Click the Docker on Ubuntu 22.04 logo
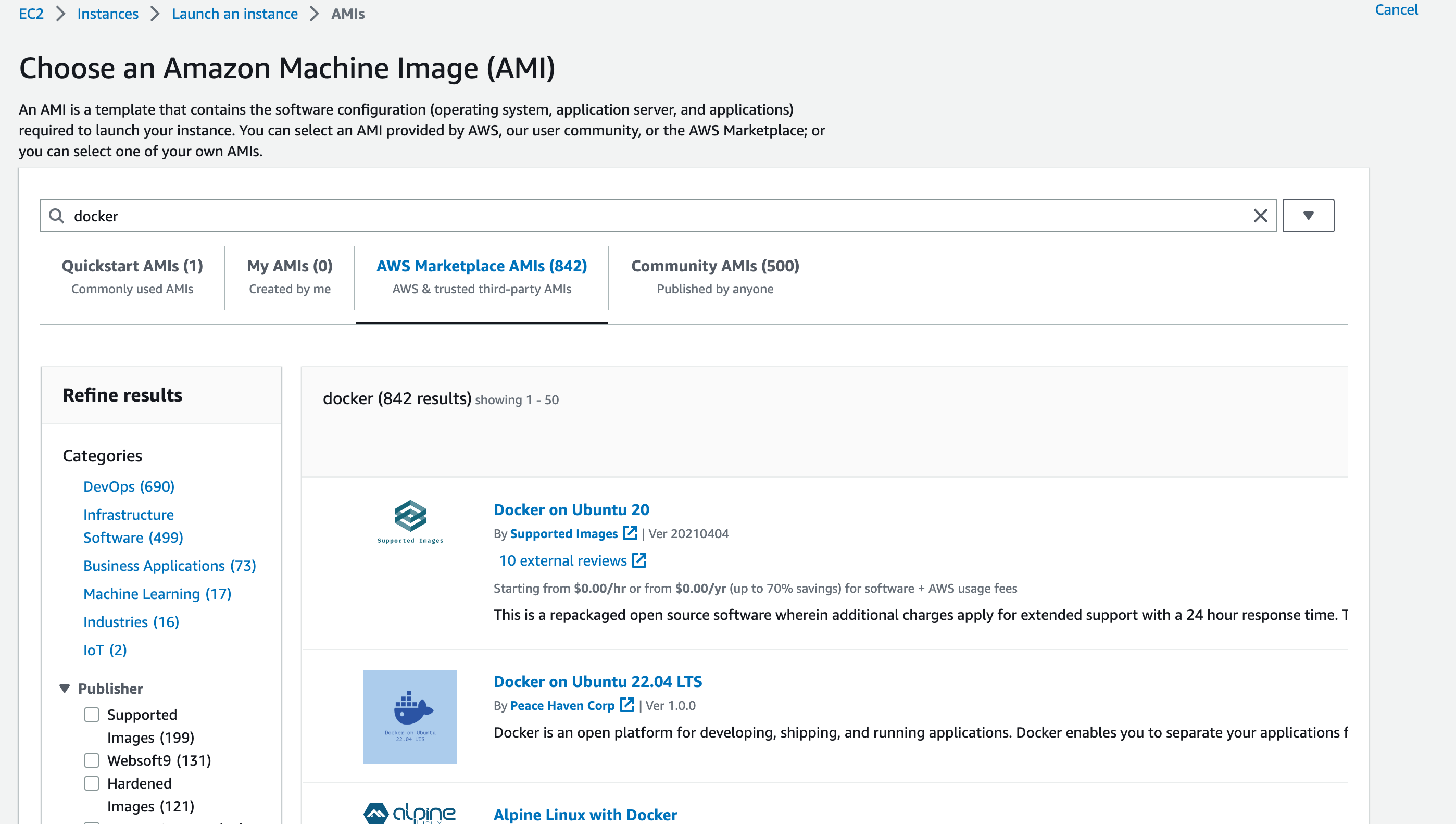Image resolution: width=1456 pixels, height=824 pixels. 410,717
